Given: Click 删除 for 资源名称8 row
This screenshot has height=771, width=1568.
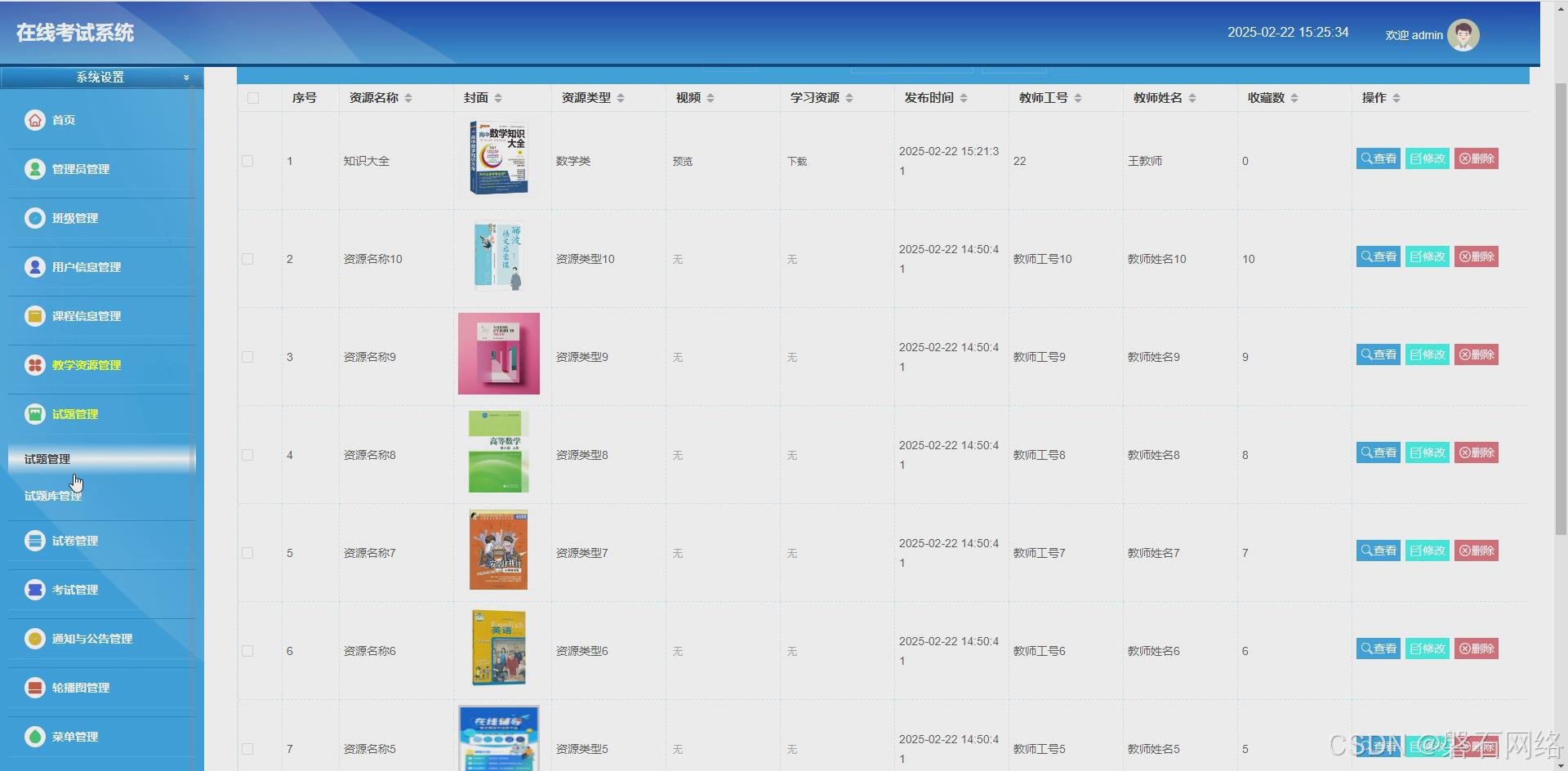Looking at the screenshot, I should (1477, 452).
